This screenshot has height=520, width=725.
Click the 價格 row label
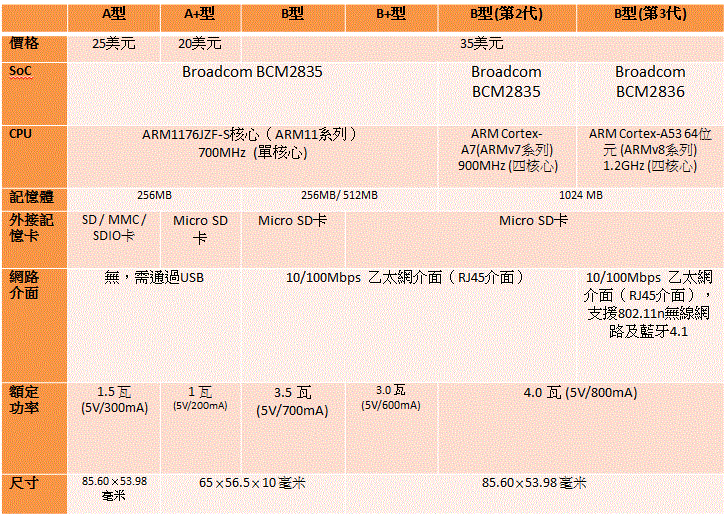(x=34, y=49)
